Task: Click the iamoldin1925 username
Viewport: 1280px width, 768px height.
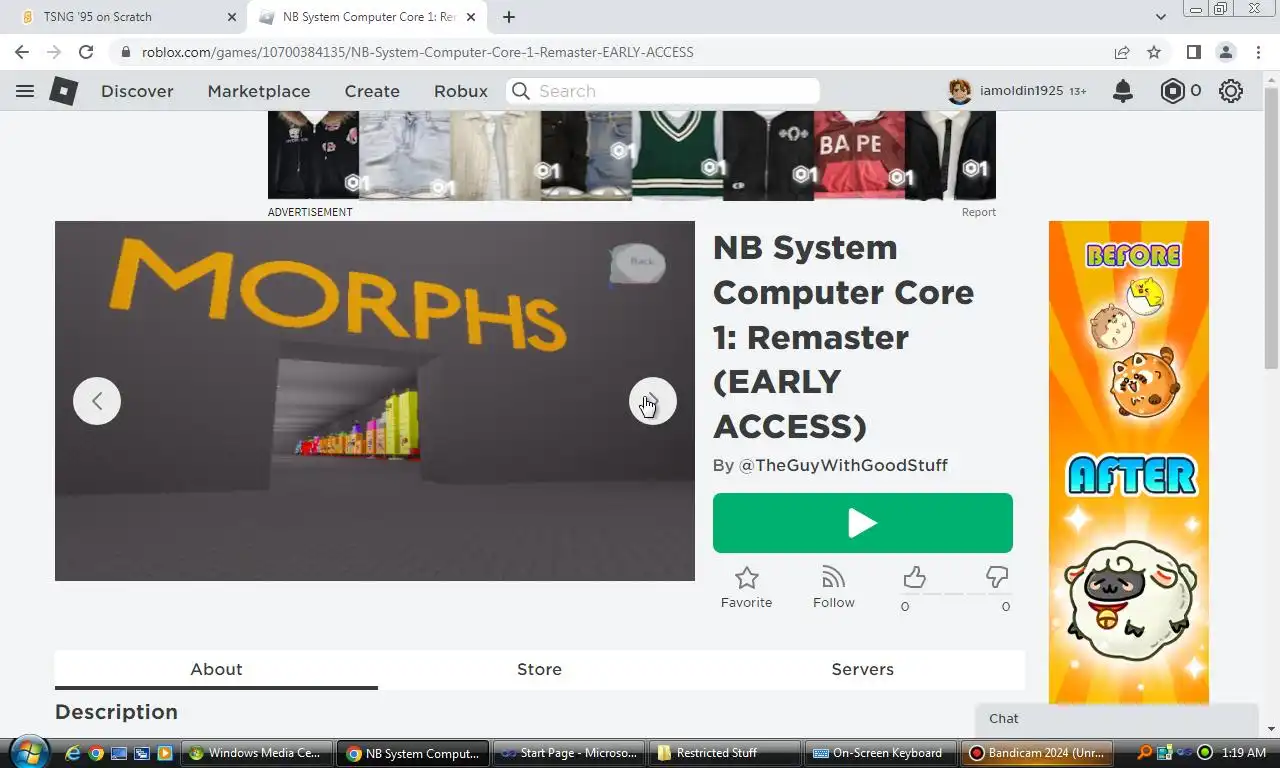Action: click(1021, 91)
